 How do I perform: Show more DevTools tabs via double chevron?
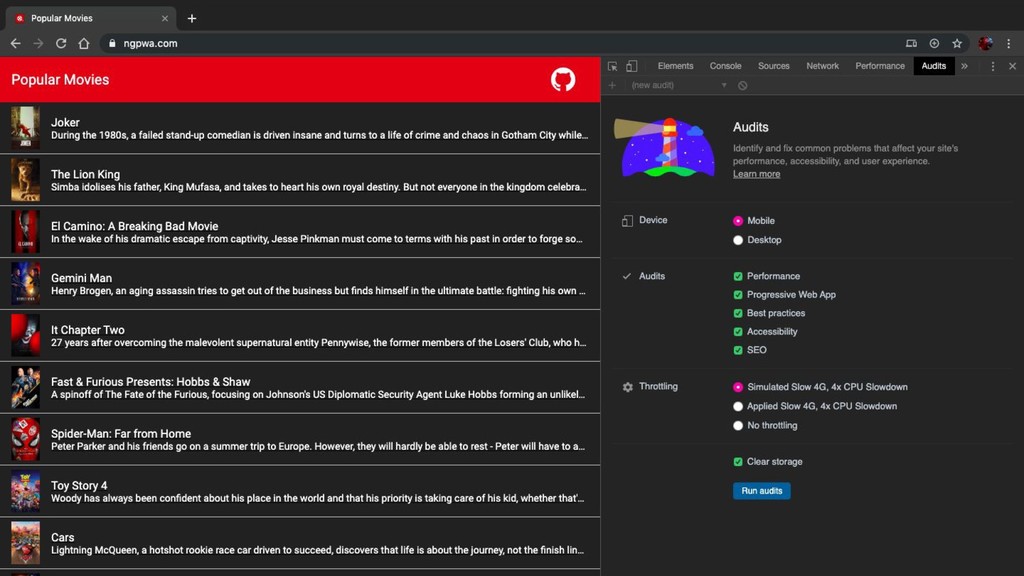click(x=964, y=66)
